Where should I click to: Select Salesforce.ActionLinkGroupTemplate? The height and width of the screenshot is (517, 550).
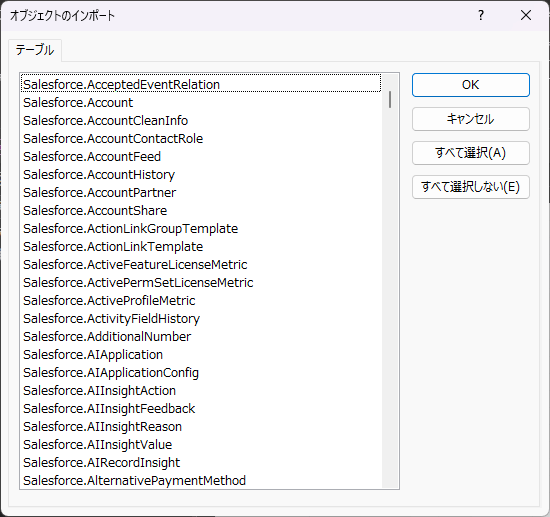click(201, 229)
